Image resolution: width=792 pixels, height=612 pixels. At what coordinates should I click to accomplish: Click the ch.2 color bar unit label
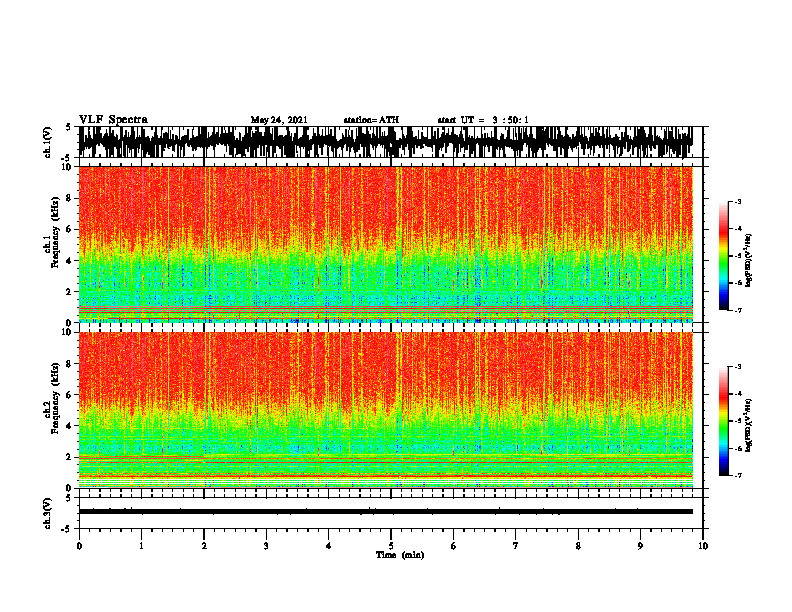[749, 425]
